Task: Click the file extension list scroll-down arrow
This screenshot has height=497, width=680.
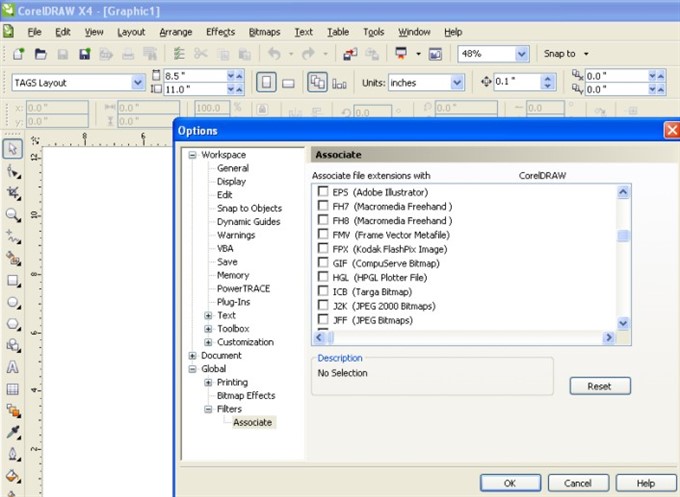Action: 623,323
